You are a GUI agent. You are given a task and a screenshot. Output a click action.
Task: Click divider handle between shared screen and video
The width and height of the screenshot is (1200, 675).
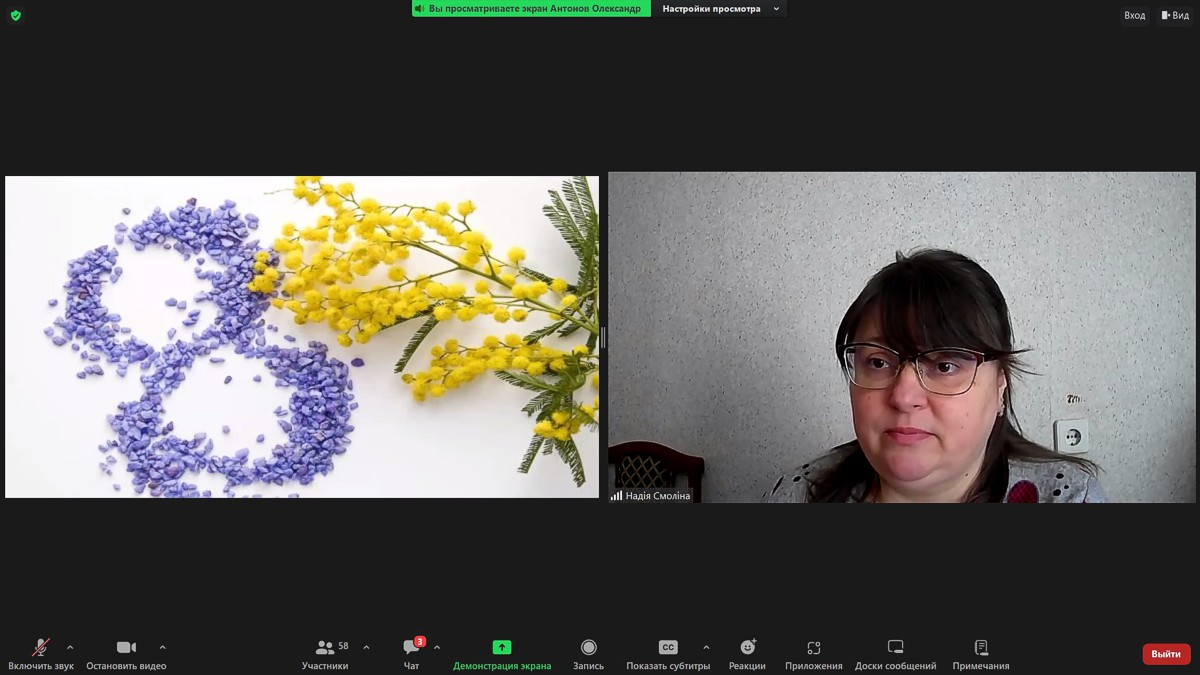coord(603,337)
